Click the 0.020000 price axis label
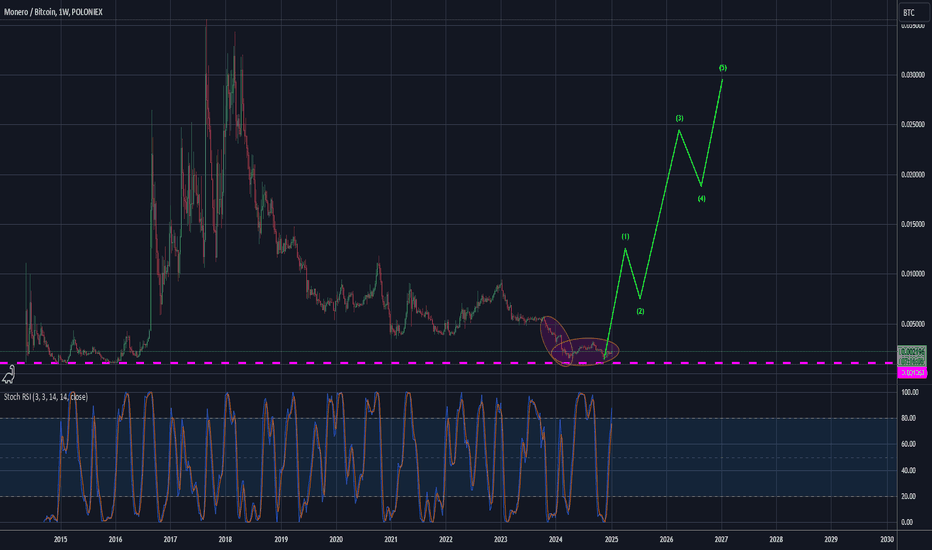This screenshot has width=932, height=550. coord(913,174)
